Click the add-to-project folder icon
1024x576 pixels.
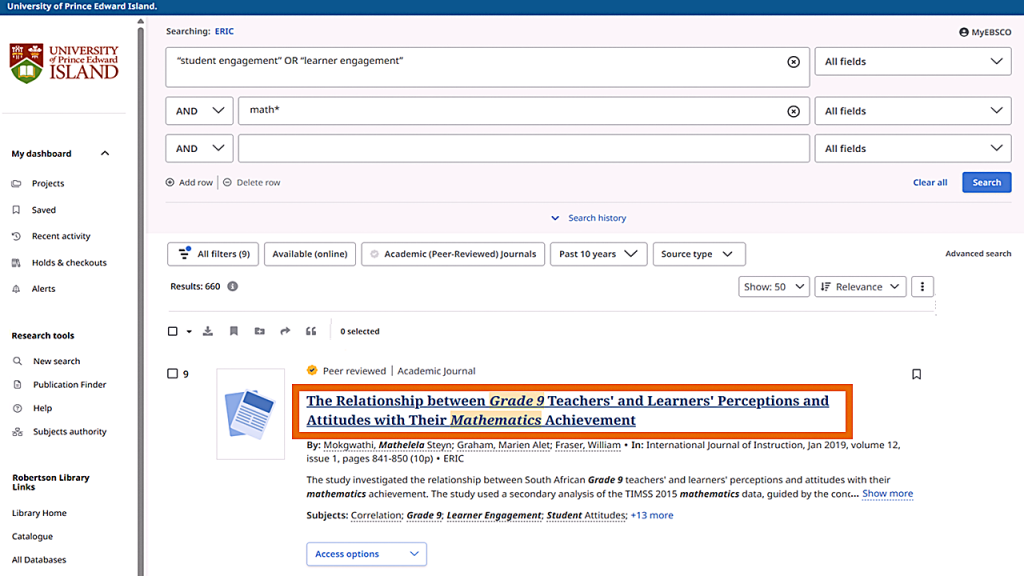[x=259, y=331]
